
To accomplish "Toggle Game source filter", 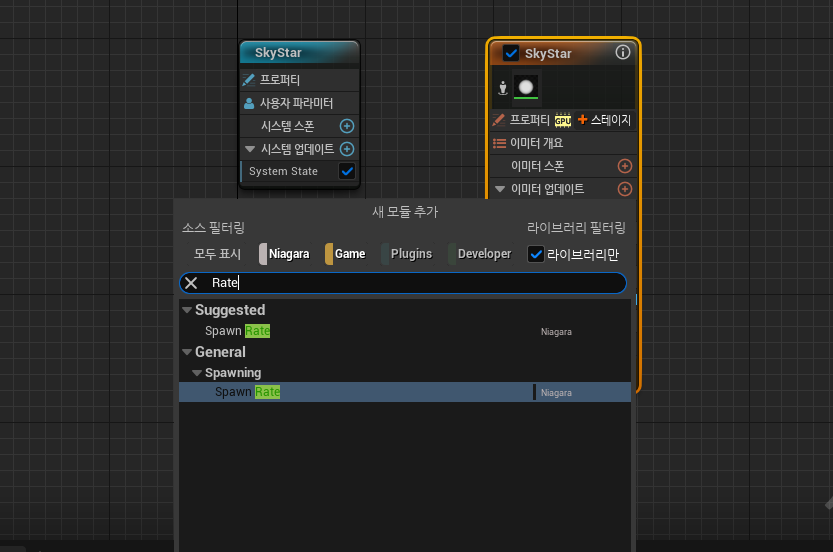I will pyautogui.click(x=346, y=254).
